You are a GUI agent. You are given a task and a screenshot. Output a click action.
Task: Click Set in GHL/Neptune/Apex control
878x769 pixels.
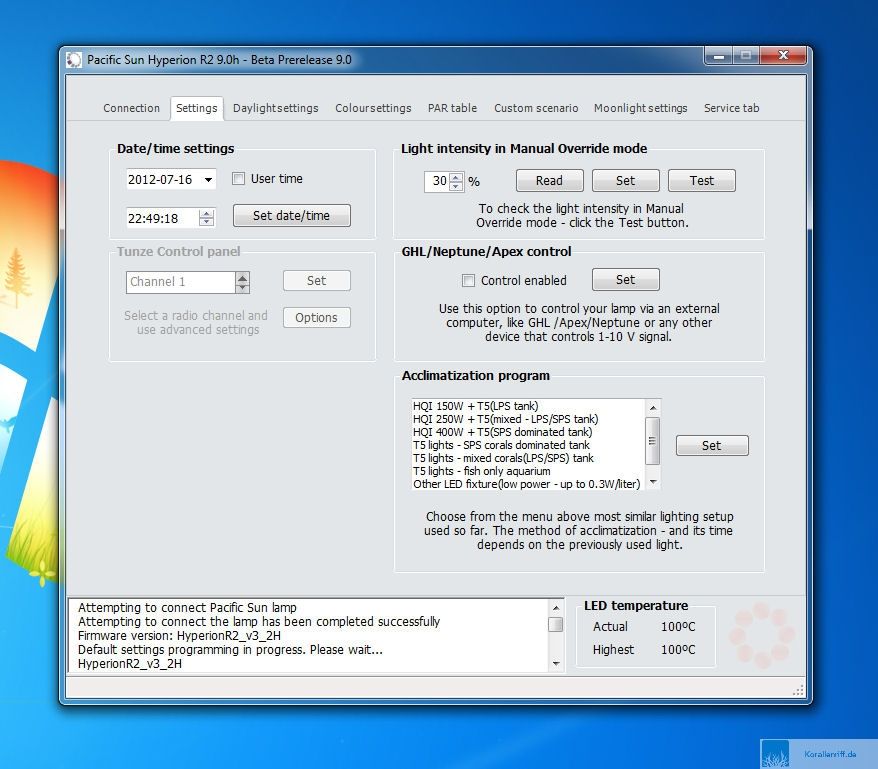coord(625,279)
